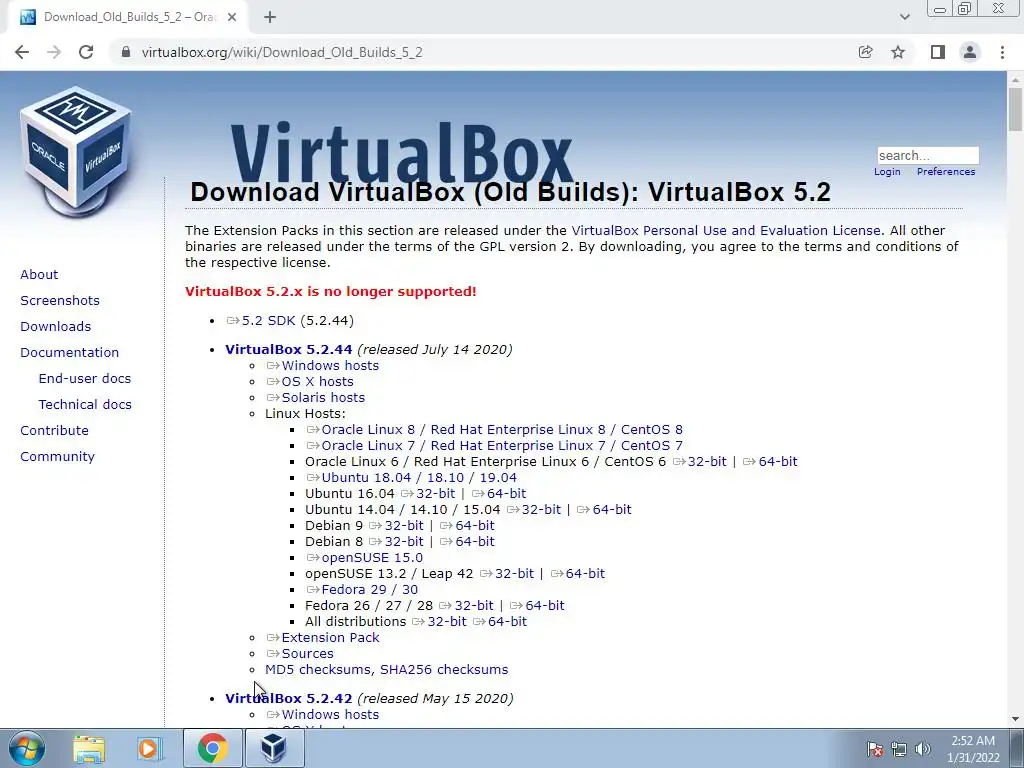
Task: Open the volume speaker tray icon
Action: (x=923, y=749)
